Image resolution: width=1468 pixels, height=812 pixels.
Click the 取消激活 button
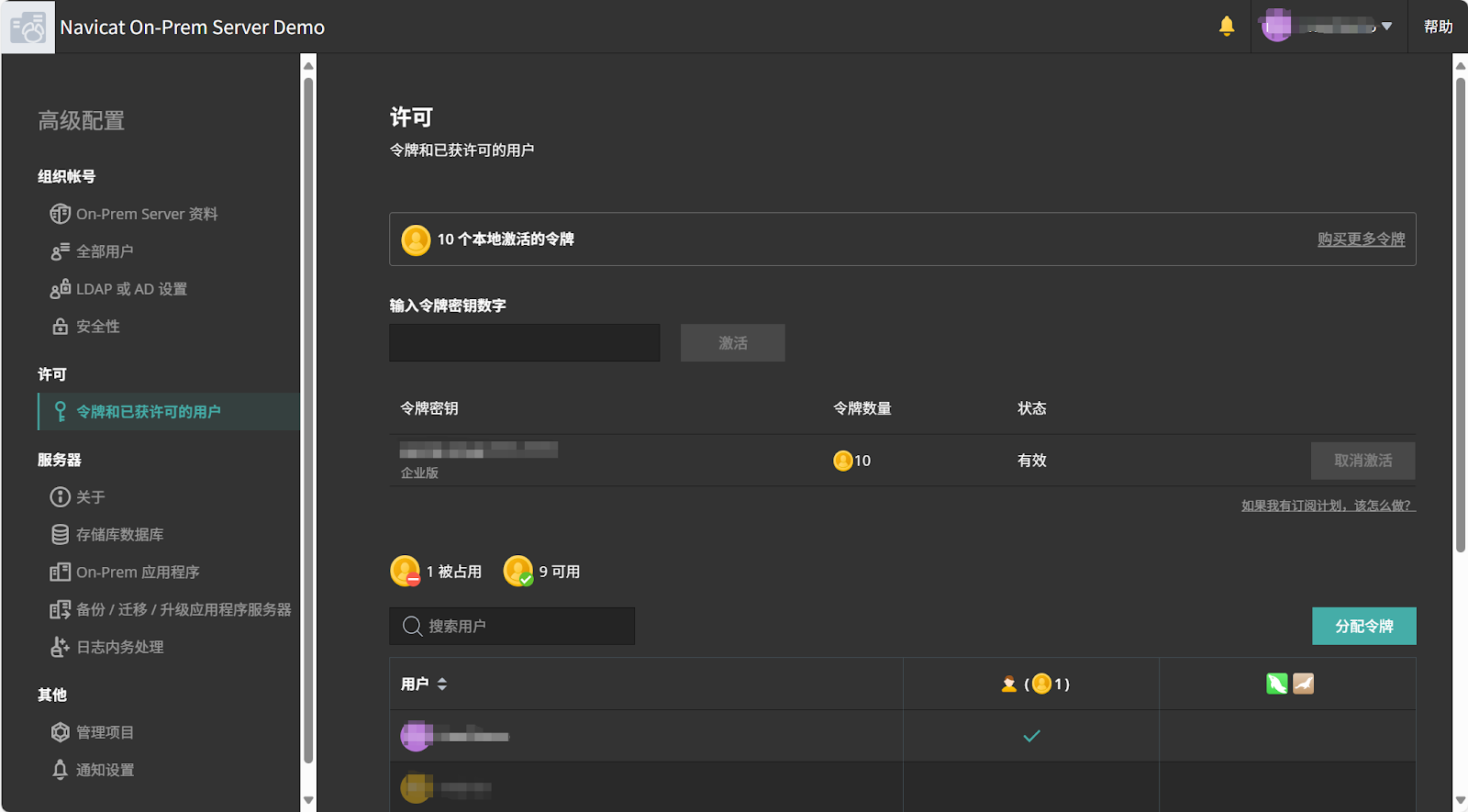pos(1362,461)
